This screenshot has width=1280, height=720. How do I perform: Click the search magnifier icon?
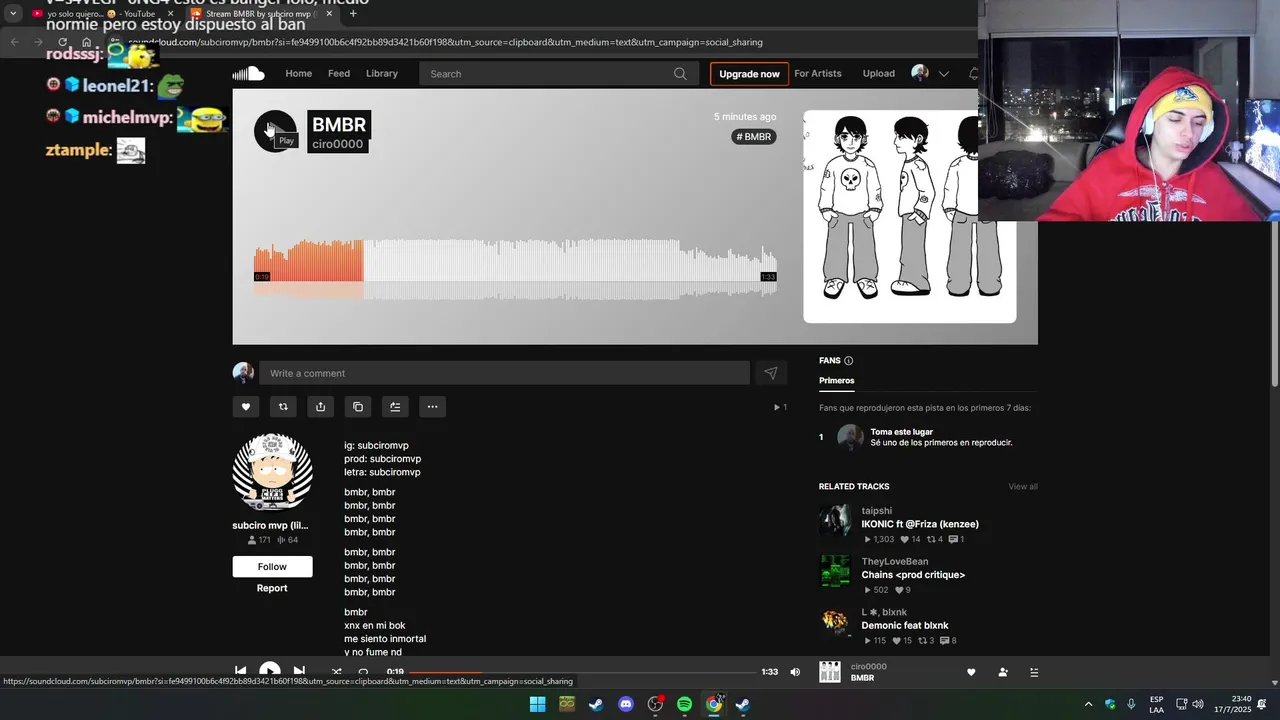(680, 73)
